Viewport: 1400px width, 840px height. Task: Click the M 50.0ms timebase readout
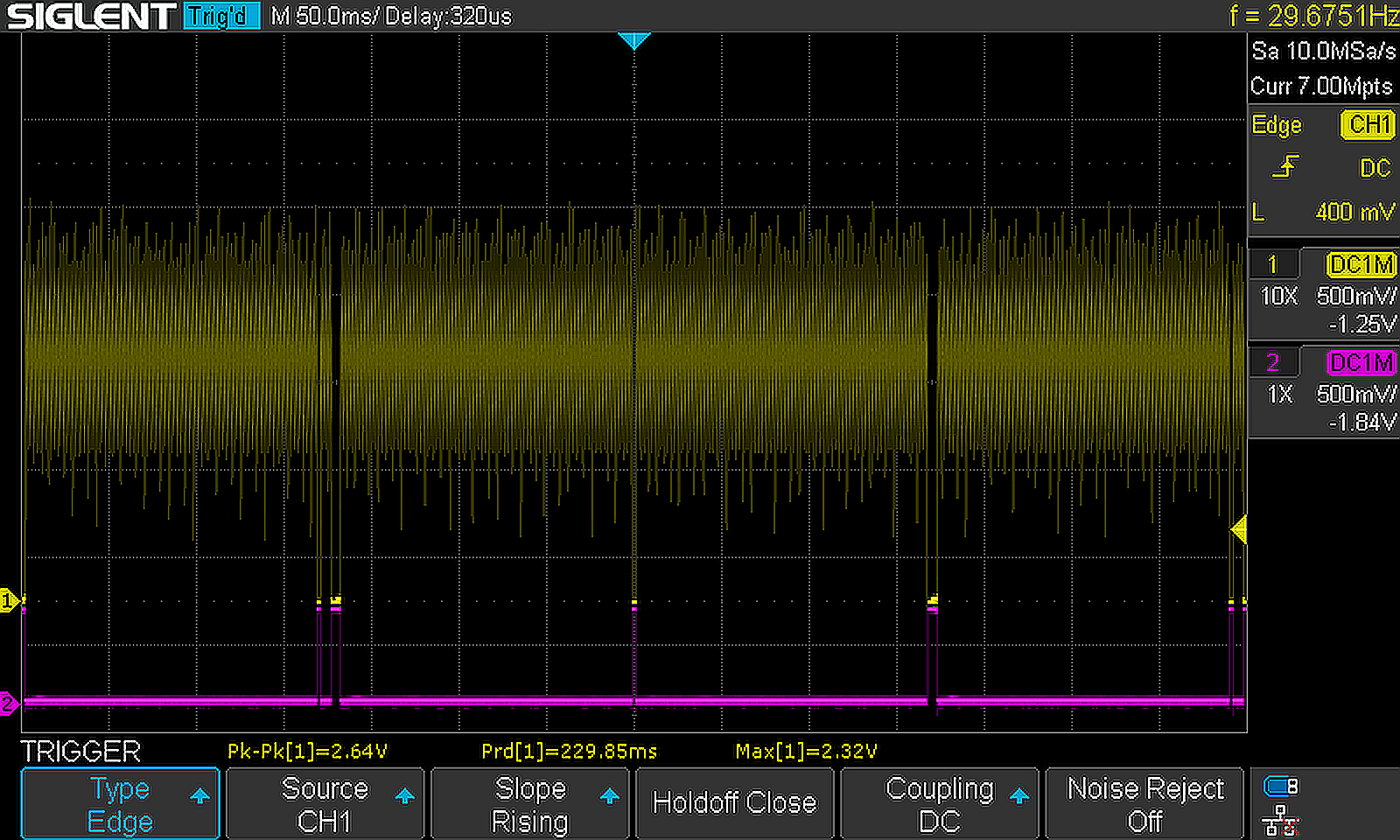coord(323,16)
